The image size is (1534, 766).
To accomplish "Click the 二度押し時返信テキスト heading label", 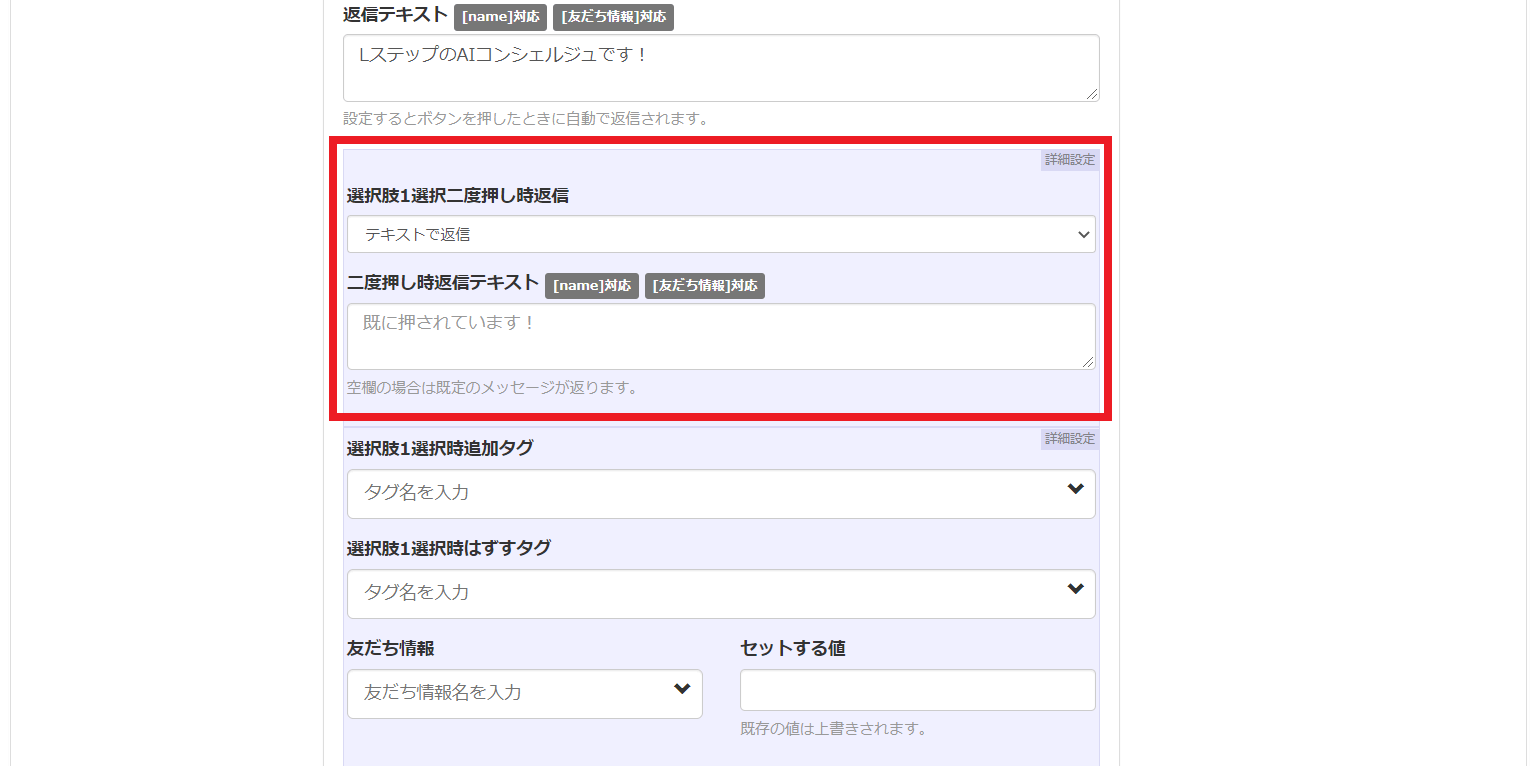I will tap(443, 283).
